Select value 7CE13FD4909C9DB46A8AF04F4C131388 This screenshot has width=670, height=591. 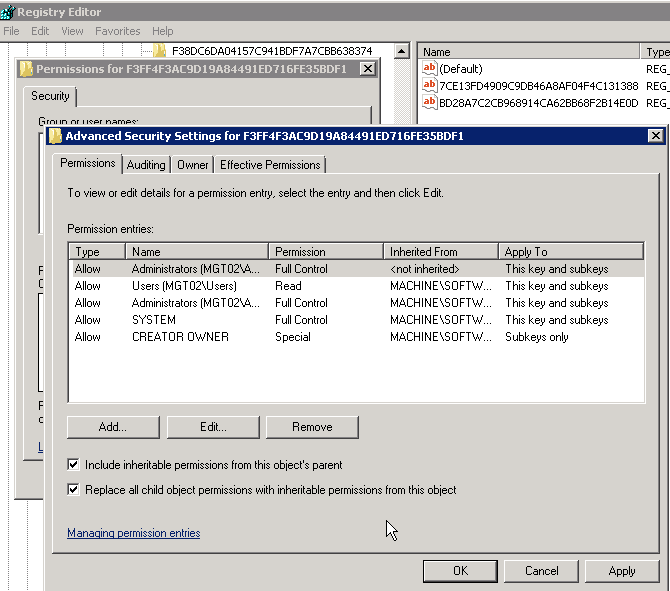pos(538,86)
